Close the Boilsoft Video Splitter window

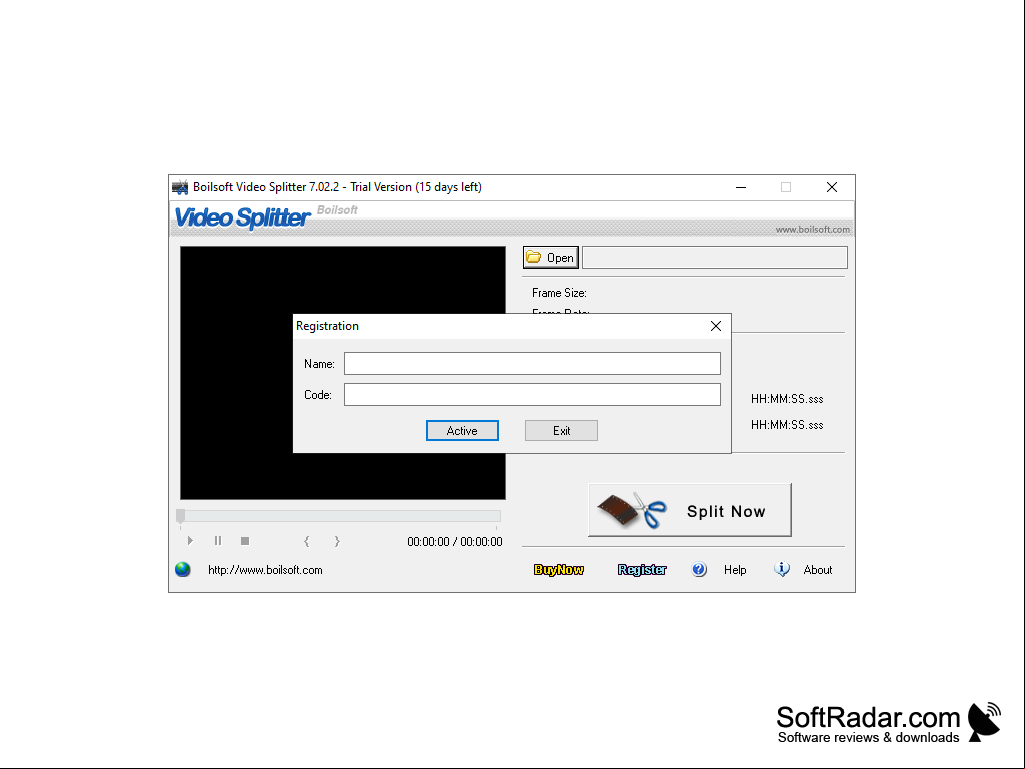pyautogui.click(x=832, y=188)
